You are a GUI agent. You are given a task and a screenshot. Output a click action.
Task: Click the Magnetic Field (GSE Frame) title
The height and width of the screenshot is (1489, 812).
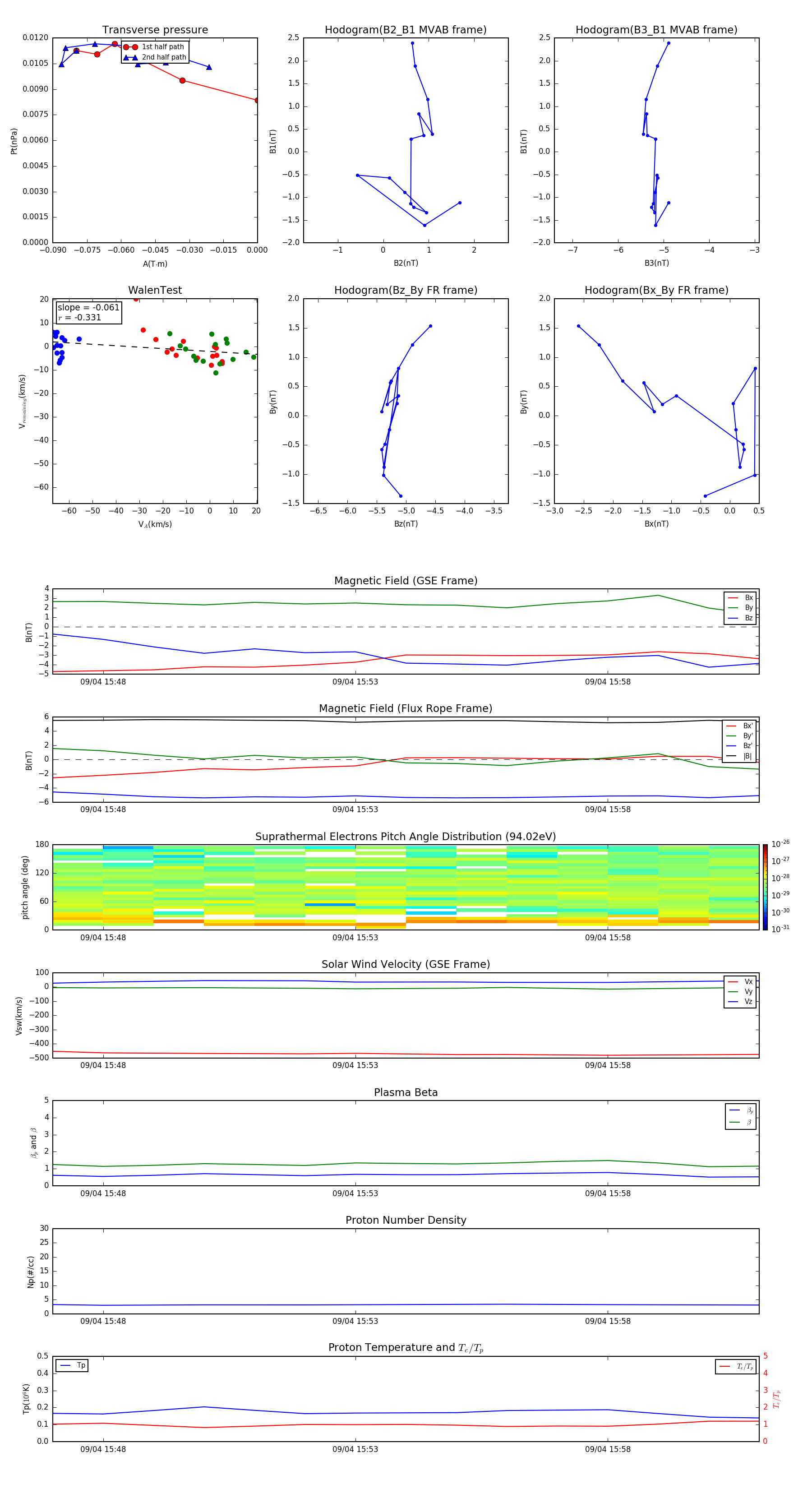[x=405, y=581]
